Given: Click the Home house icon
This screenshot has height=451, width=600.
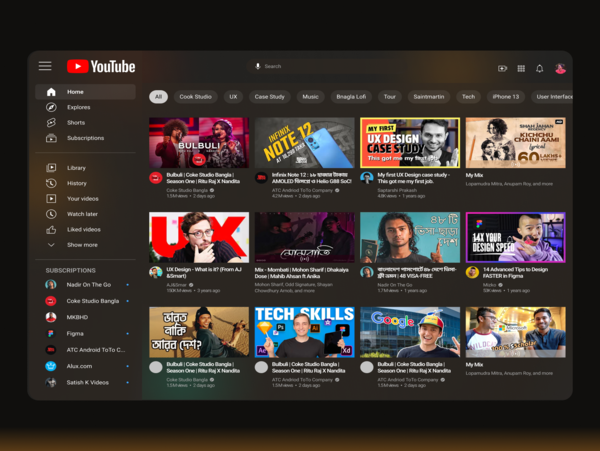Looking at the screenshot, I should [x=51, y=92].
